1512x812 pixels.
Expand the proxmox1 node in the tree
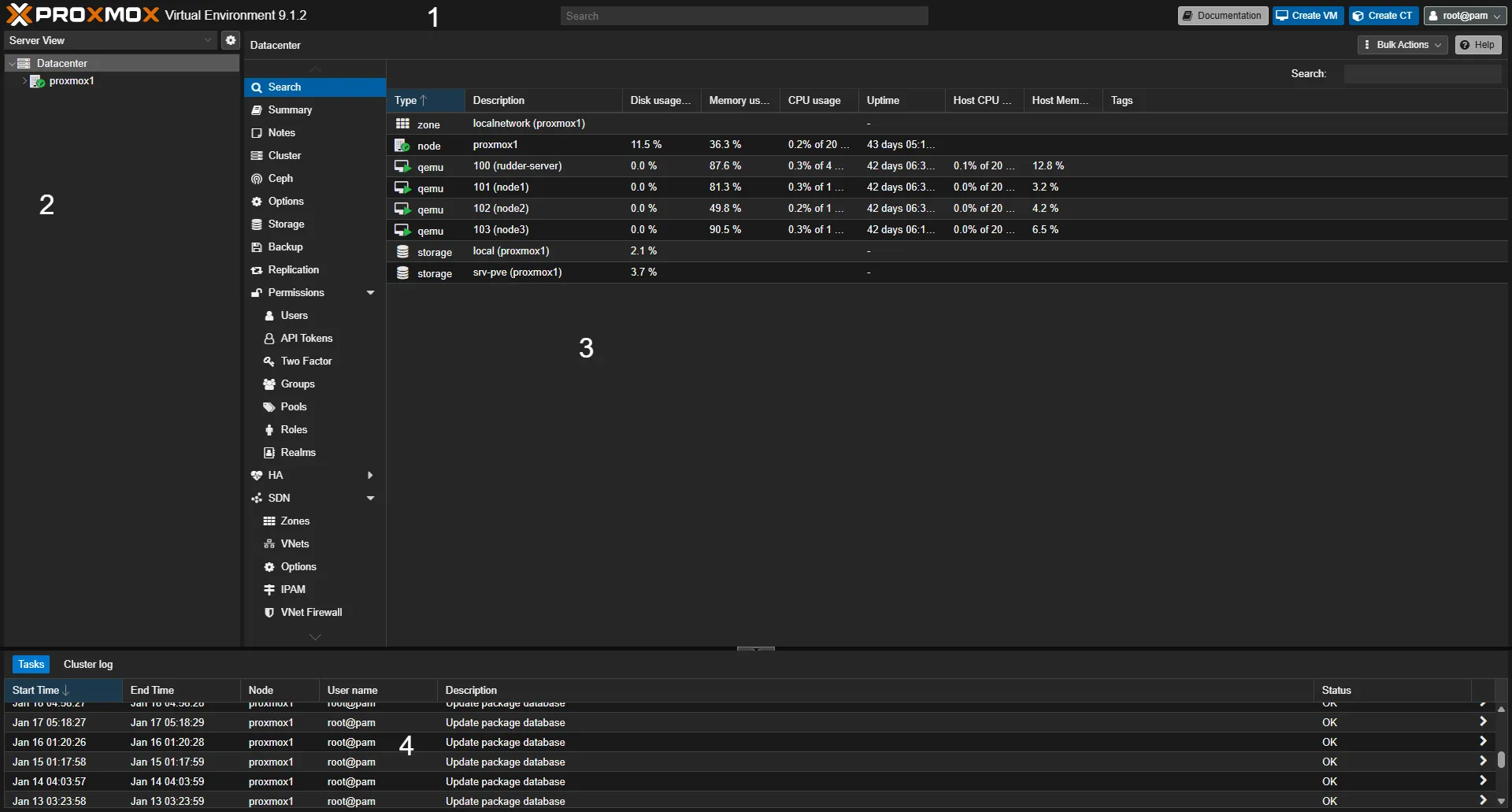pos(24,81)
